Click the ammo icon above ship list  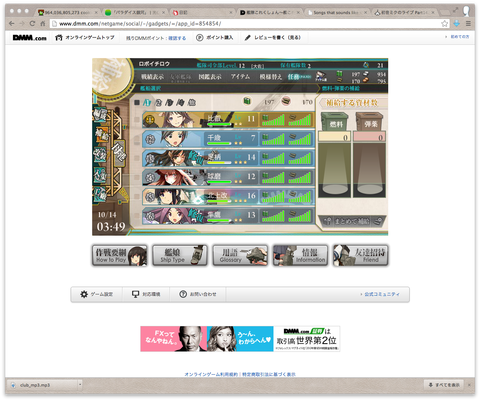pos(286,101)
